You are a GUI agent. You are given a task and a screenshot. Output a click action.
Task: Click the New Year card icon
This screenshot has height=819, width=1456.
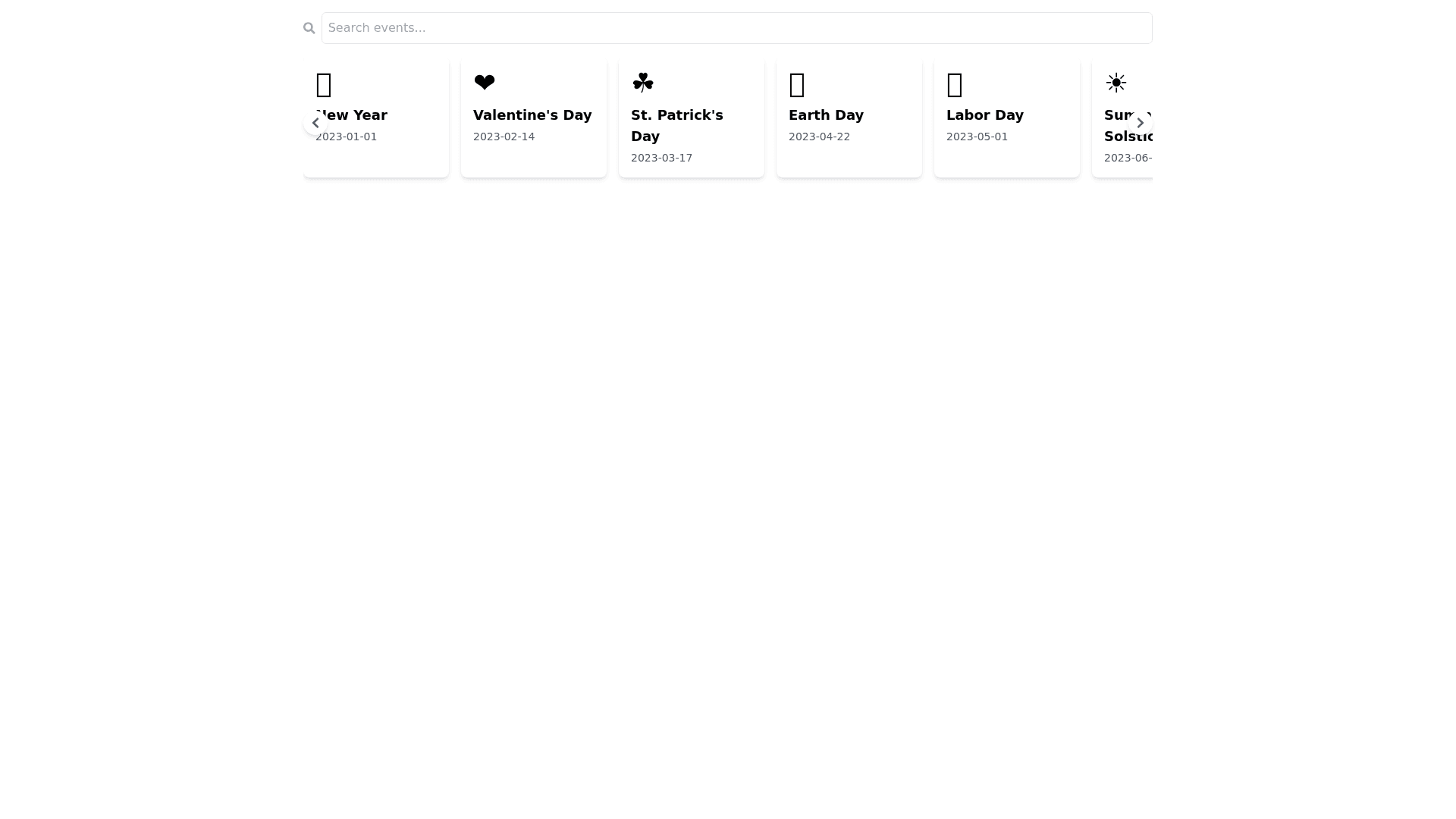click(x=324, y=85)
